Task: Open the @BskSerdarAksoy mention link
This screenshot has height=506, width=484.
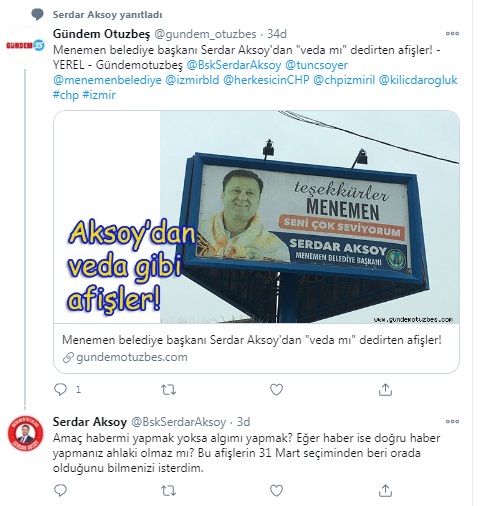Action: click(x=234, y=65)
